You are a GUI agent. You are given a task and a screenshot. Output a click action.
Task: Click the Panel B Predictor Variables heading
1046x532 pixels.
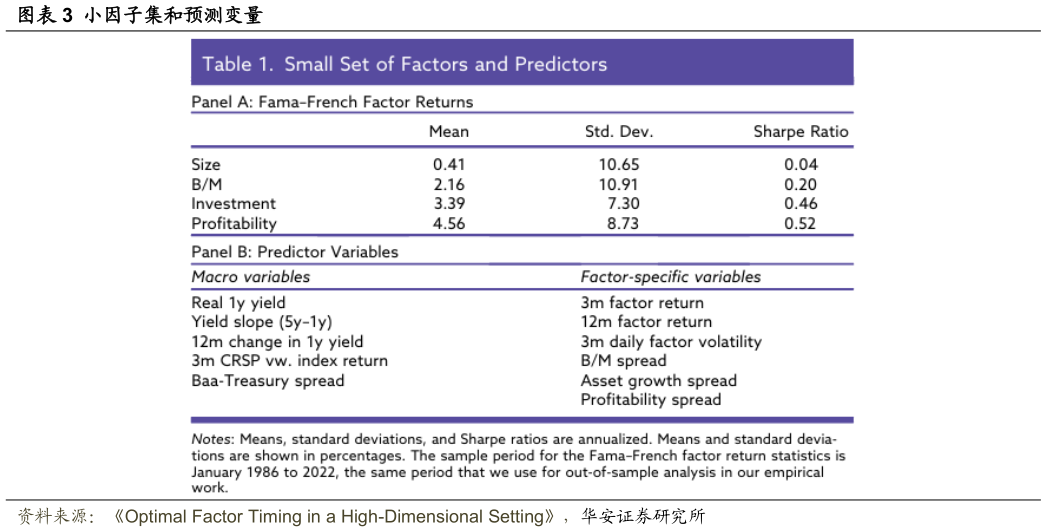pyautogui.click(x=295, y=252)
